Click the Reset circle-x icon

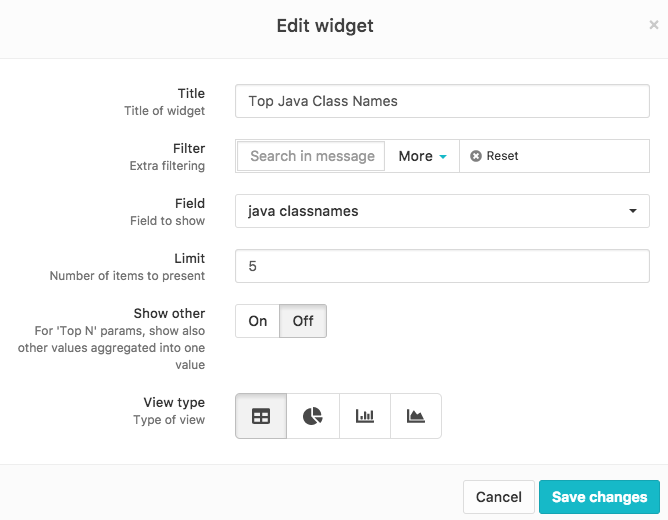pos(475,156)
